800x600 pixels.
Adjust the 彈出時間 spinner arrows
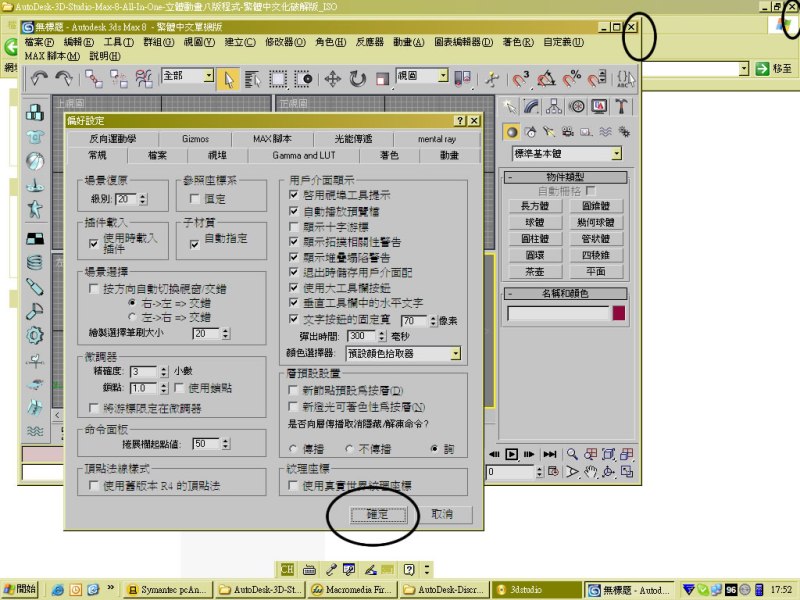click(x=382, y=336)
